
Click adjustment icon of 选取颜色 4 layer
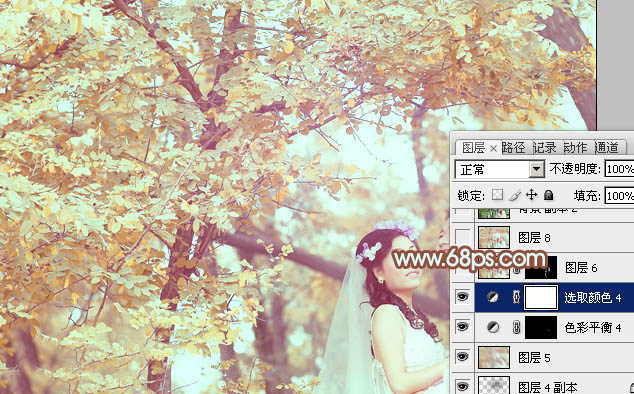[x=492, y=297]
